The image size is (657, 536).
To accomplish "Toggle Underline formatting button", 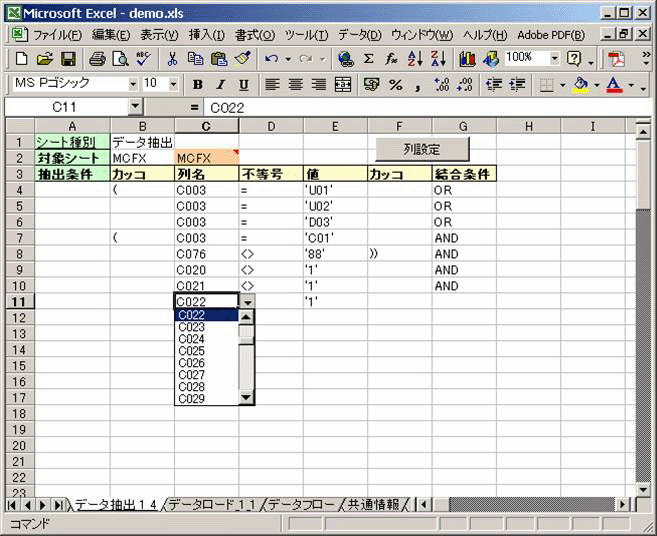I will [244, 84].
